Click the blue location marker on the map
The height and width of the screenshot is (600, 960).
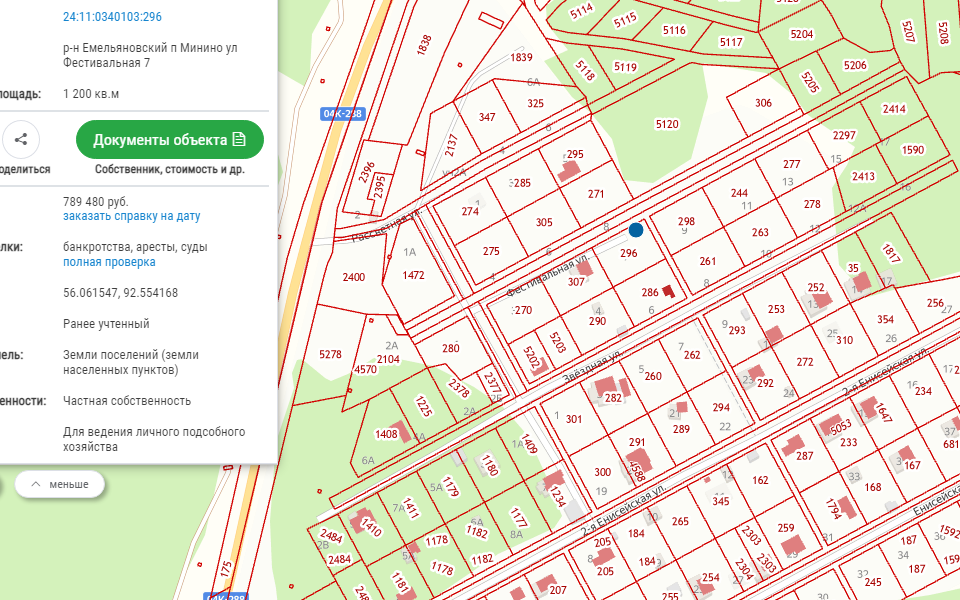635,230
